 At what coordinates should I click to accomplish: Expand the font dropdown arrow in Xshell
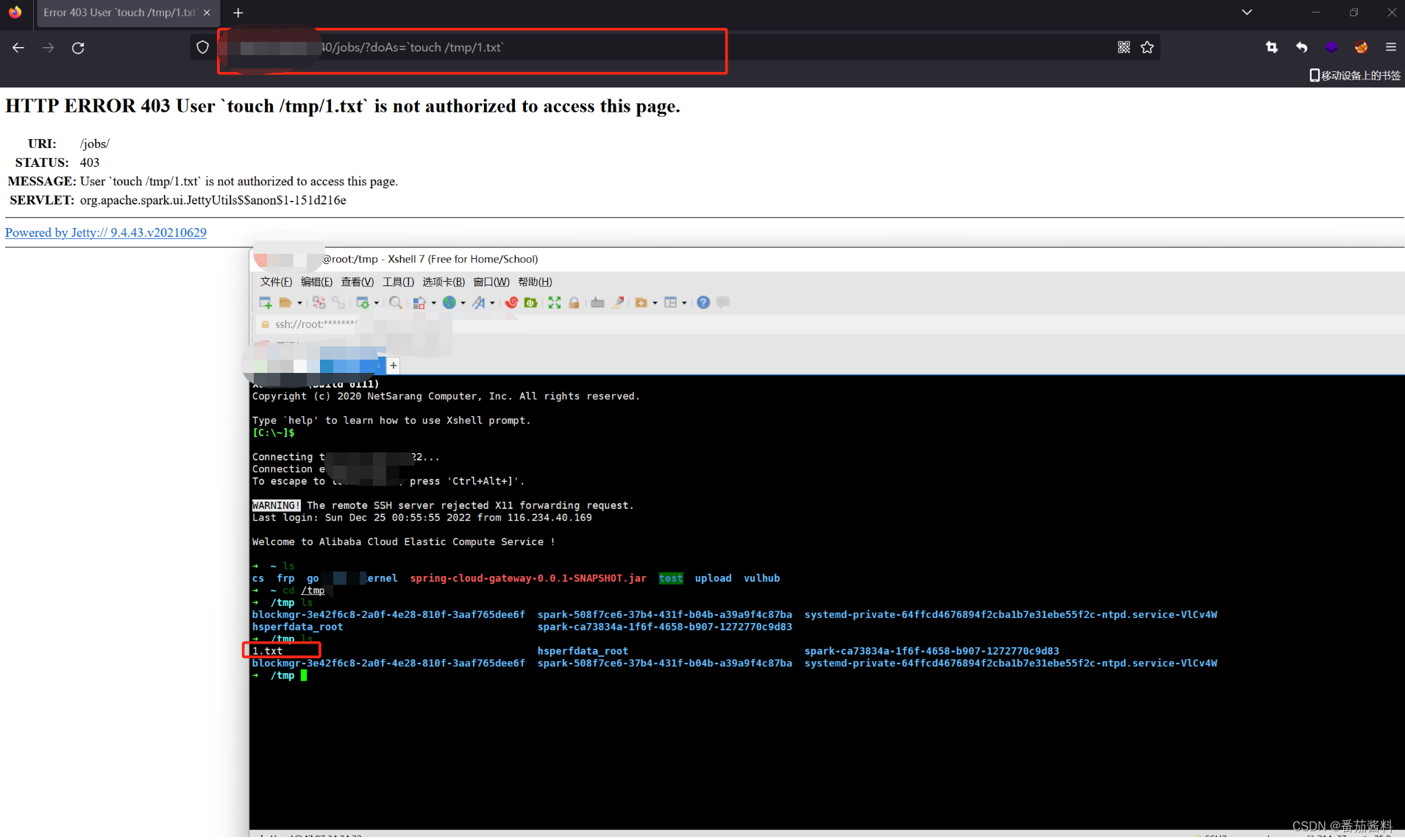(492, 303)
